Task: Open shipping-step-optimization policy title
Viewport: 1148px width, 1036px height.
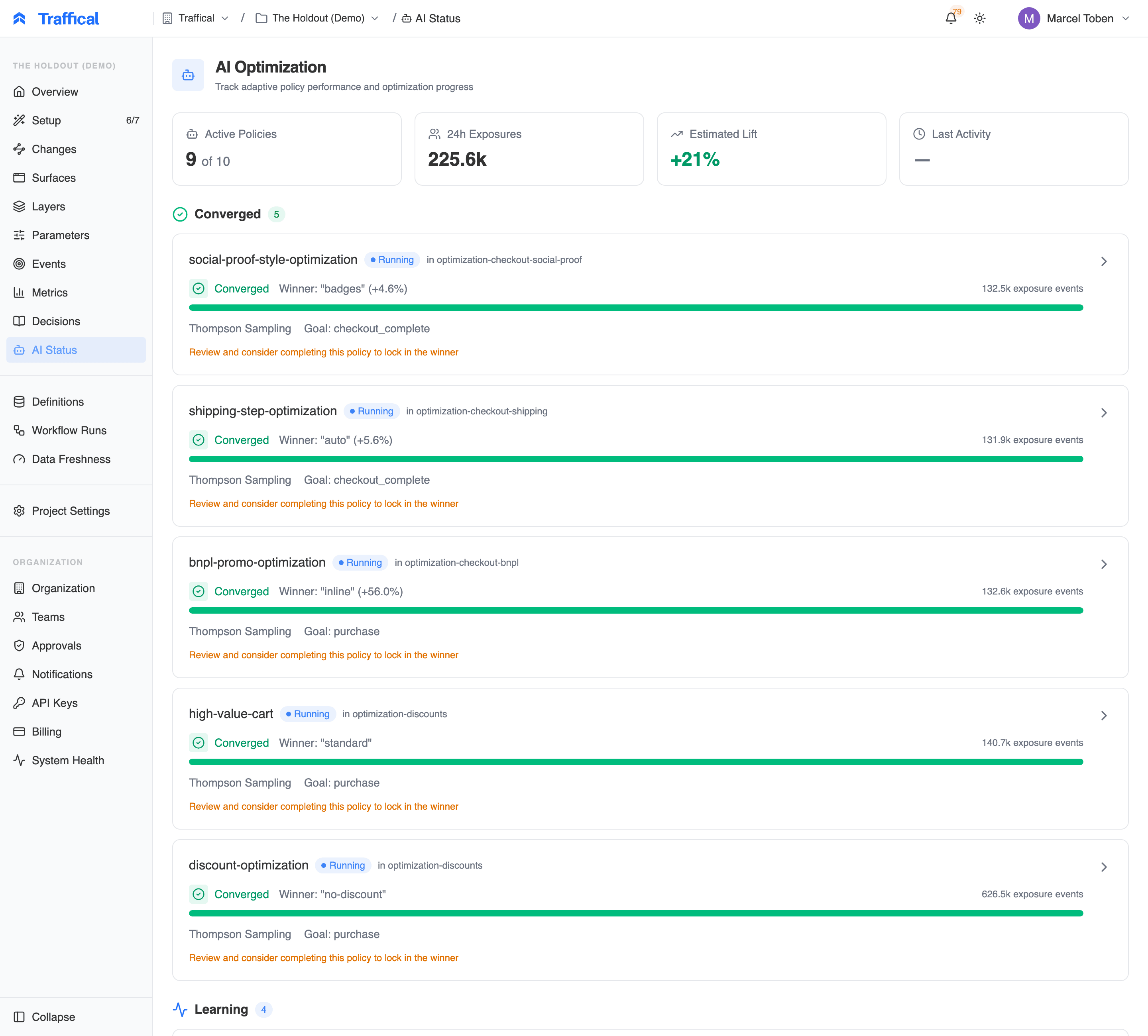Action: tap(263, 411)
